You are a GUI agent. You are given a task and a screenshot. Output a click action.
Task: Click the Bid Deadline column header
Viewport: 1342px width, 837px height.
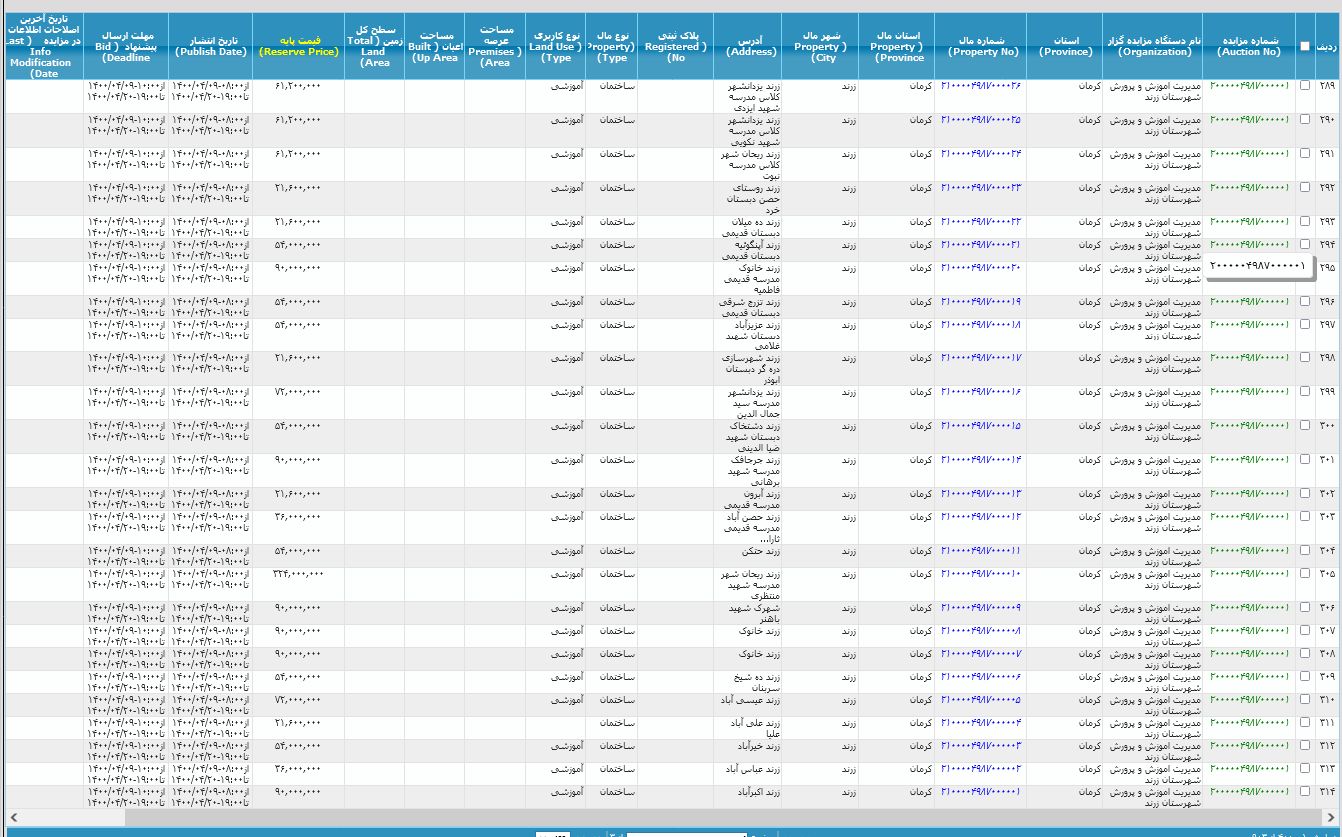pyautogui.click(x=125, y=46)
